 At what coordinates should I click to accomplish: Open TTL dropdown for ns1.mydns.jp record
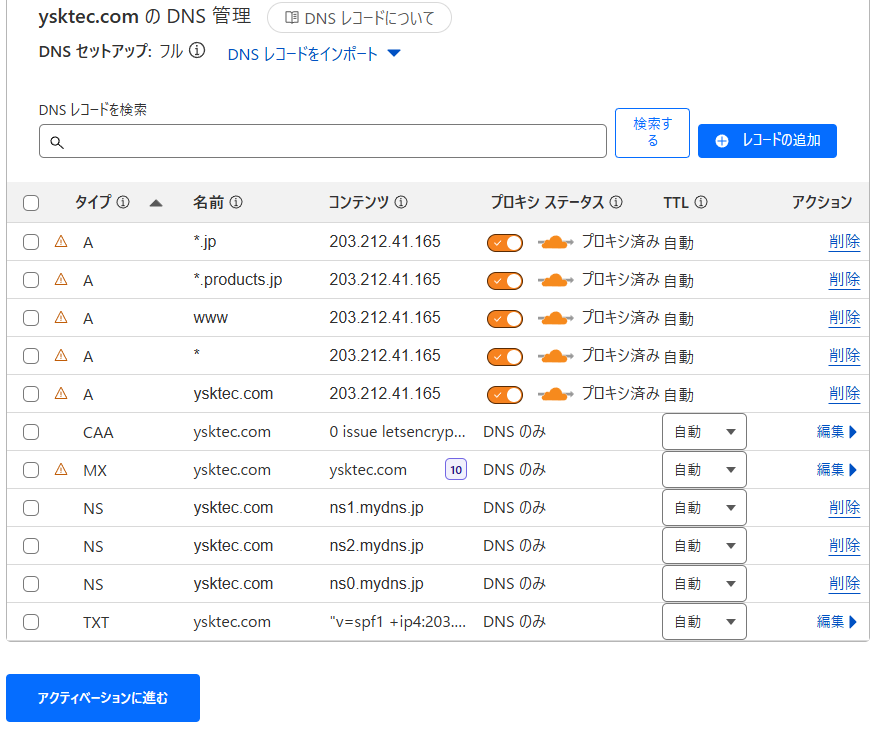coord(704,508)
